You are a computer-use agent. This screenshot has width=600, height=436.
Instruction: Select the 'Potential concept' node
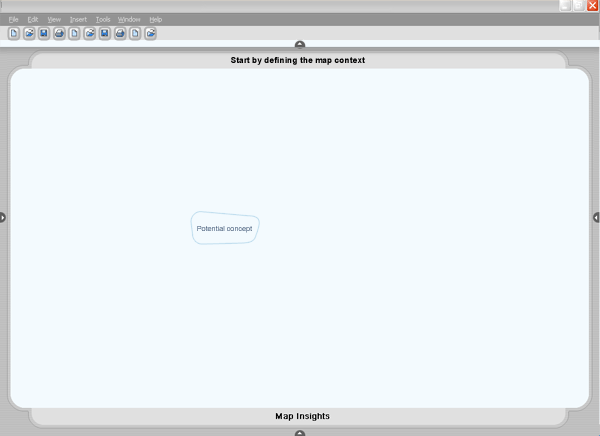coord(225,229)
